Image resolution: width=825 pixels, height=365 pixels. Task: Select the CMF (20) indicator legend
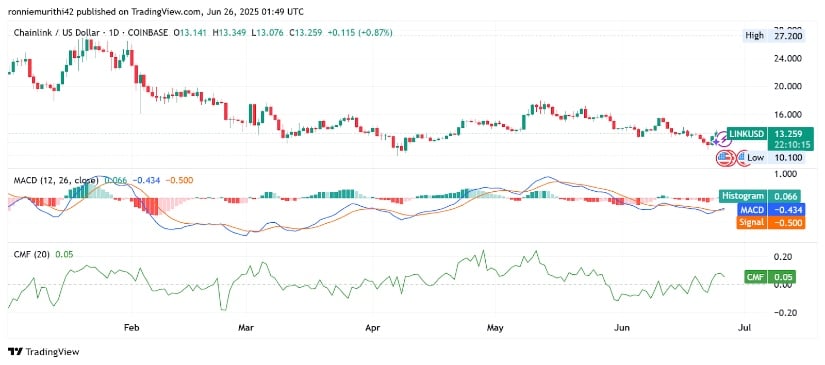(x=31, y=255)
